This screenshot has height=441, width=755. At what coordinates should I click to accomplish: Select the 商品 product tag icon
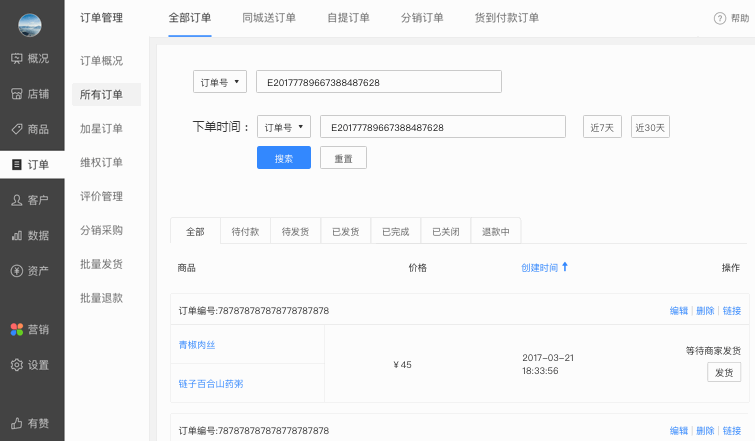[x=16, y=129]
